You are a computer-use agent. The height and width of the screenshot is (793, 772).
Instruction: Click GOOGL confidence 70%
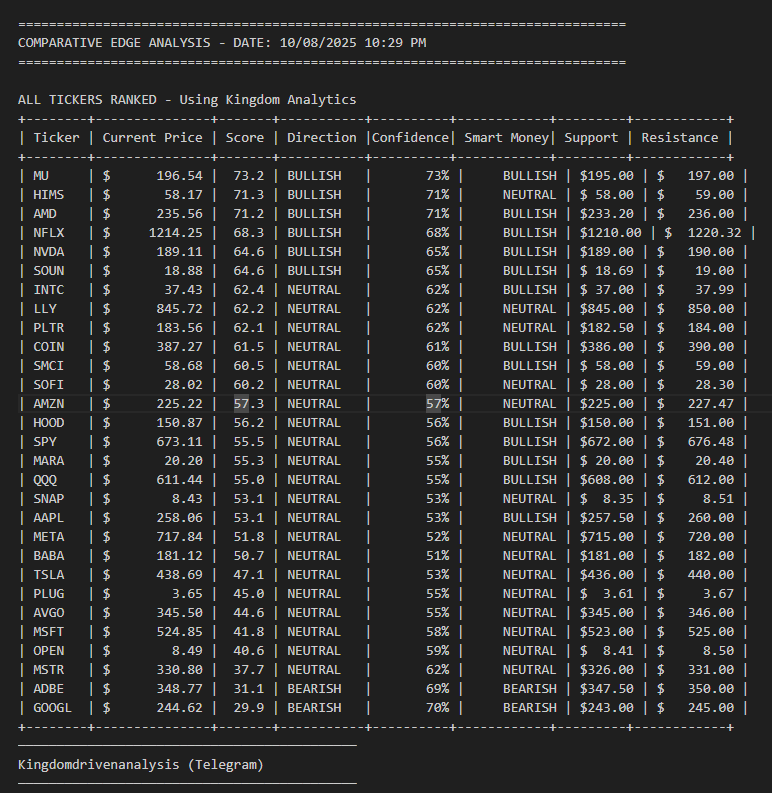[438, 708]
